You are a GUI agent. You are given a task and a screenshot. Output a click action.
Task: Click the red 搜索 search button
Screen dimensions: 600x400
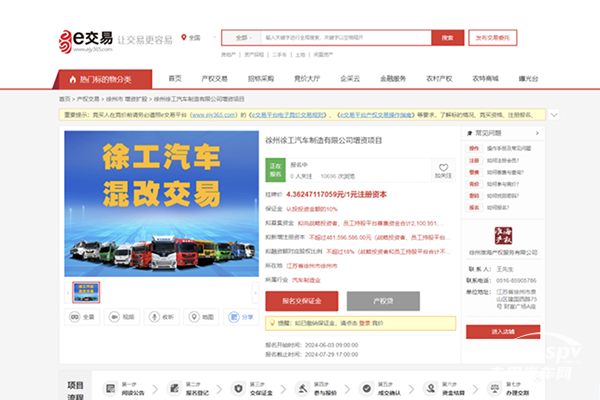point(446,37)
